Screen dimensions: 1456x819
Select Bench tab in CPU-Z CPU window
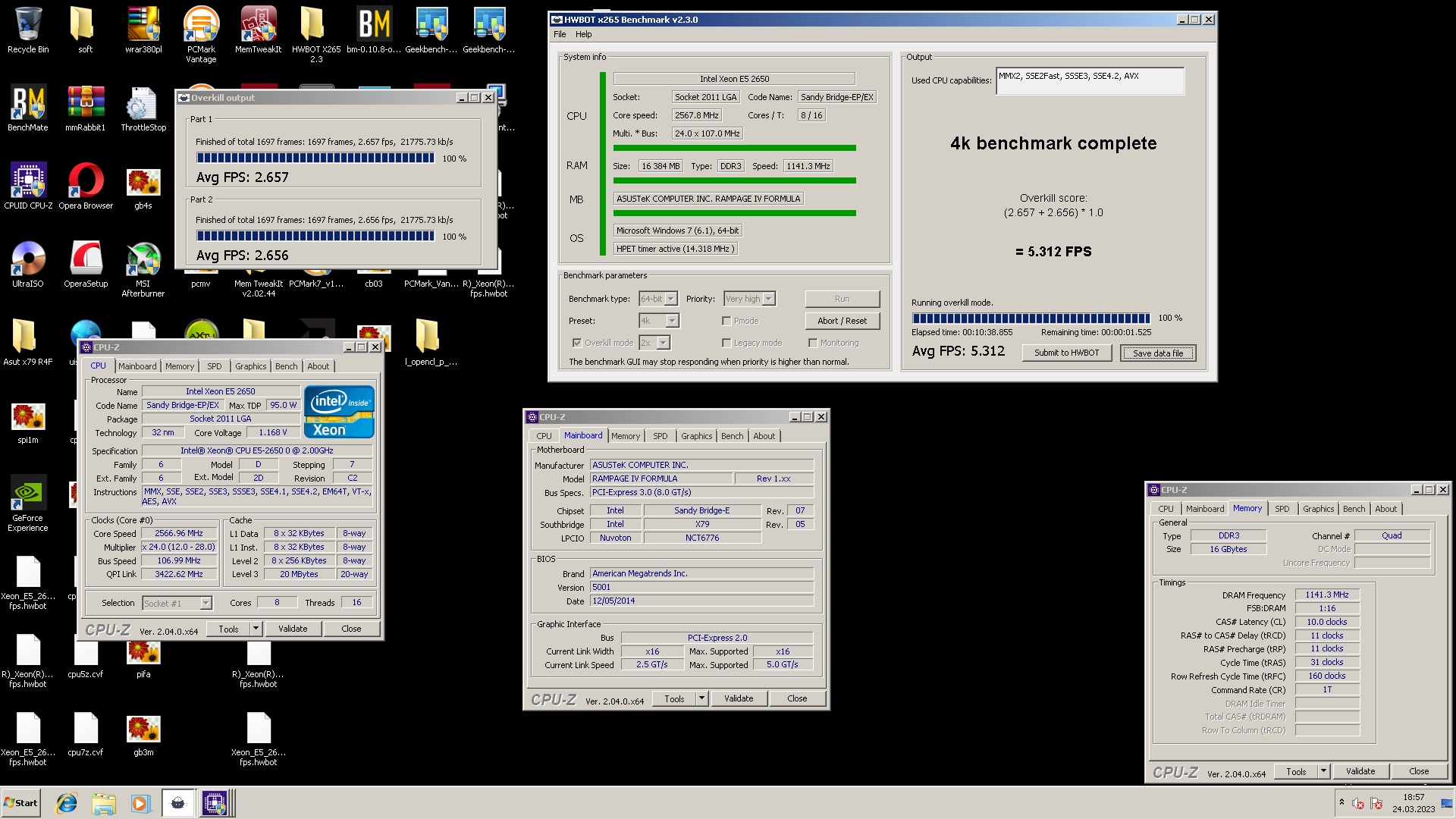pyautogui.click(x=287, y=366)
